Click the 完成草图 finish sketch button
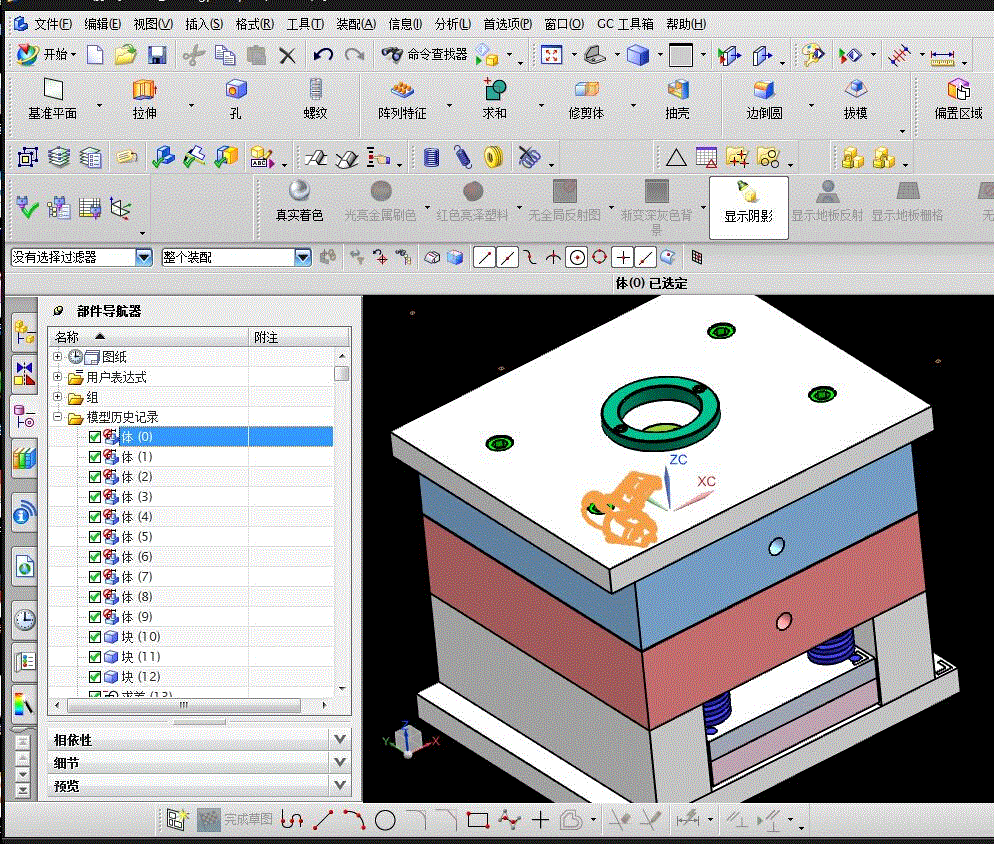 235,820
